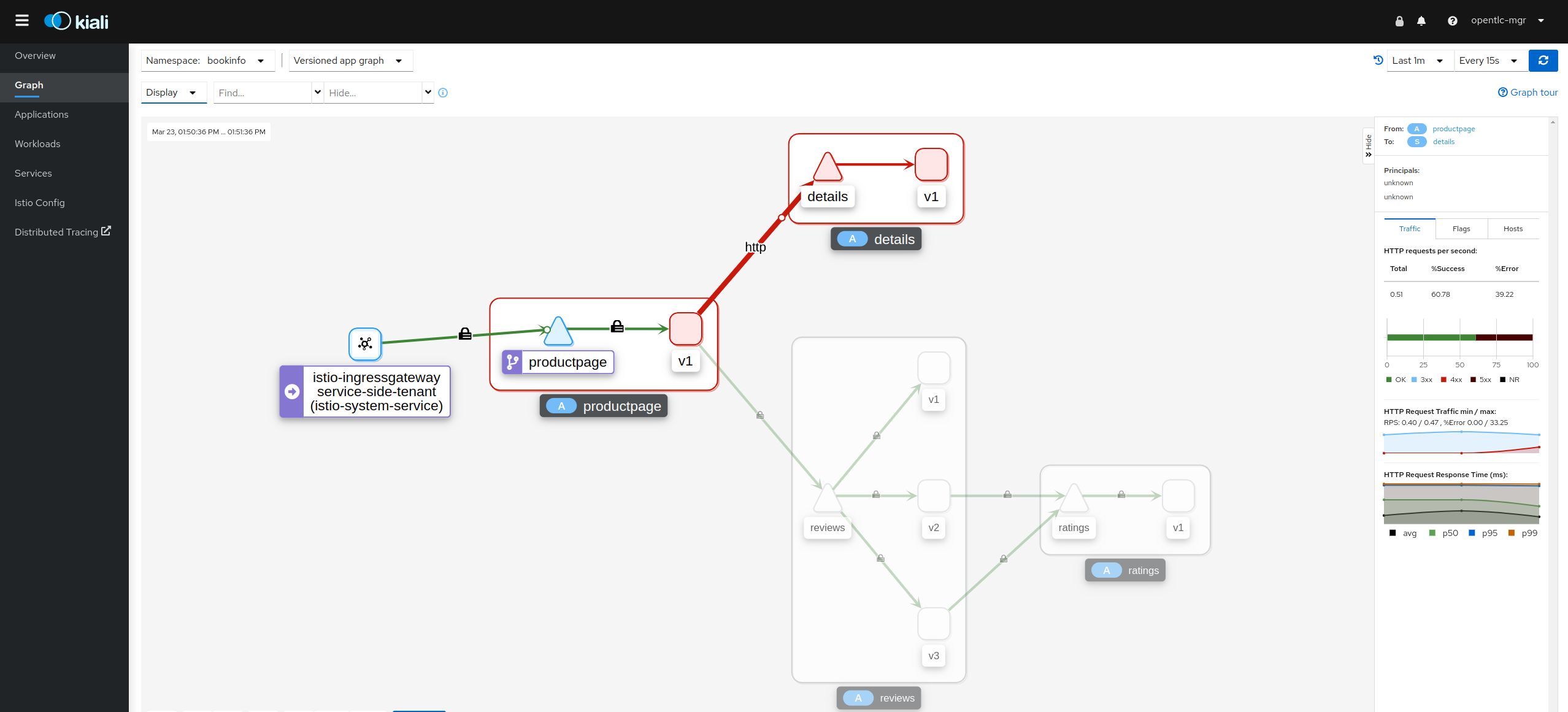Screen dimensions: 1568x712
Task: Open the opentlc-mgr user menu
Action: click(x=1507, y=21)
